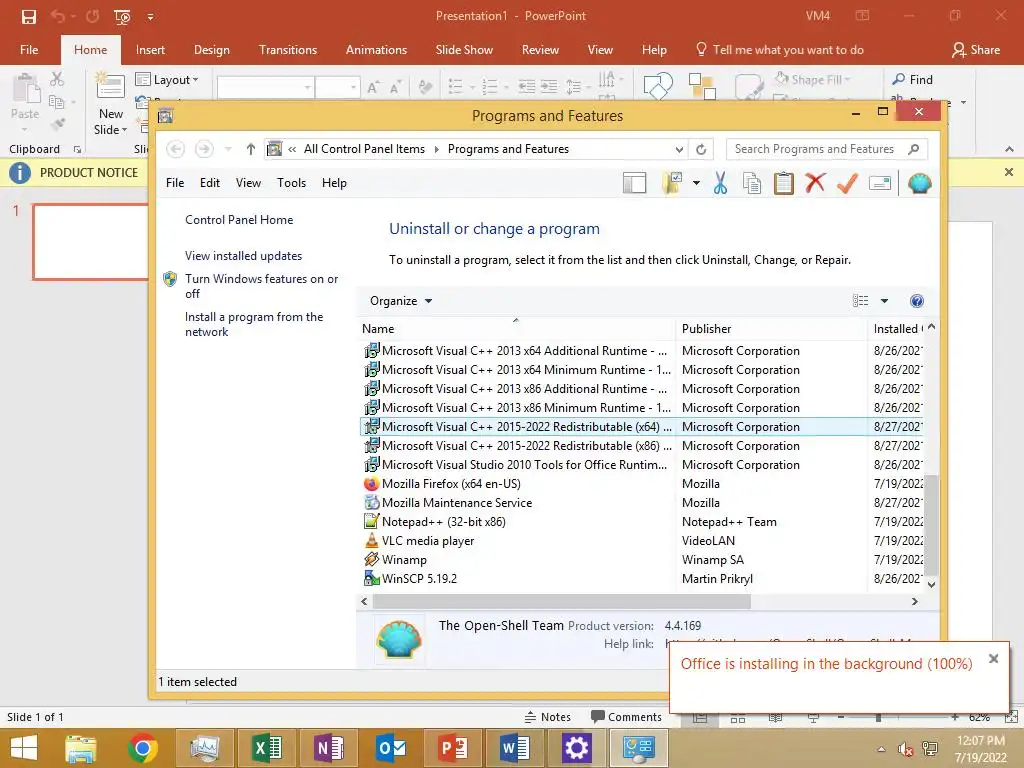Click the File Explorer taskbar icon

pyautogui.click(x=81, y=748)
